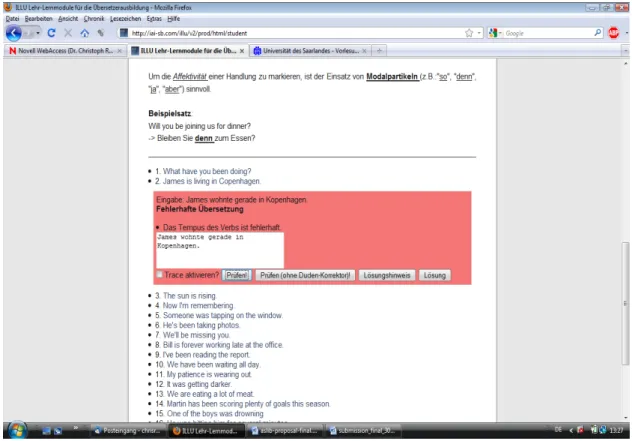This screenshot has height=441, width=632.
Task: Open exercise 6 He's been taking photos
Action: pyautogui.click(x=201, y=325)
